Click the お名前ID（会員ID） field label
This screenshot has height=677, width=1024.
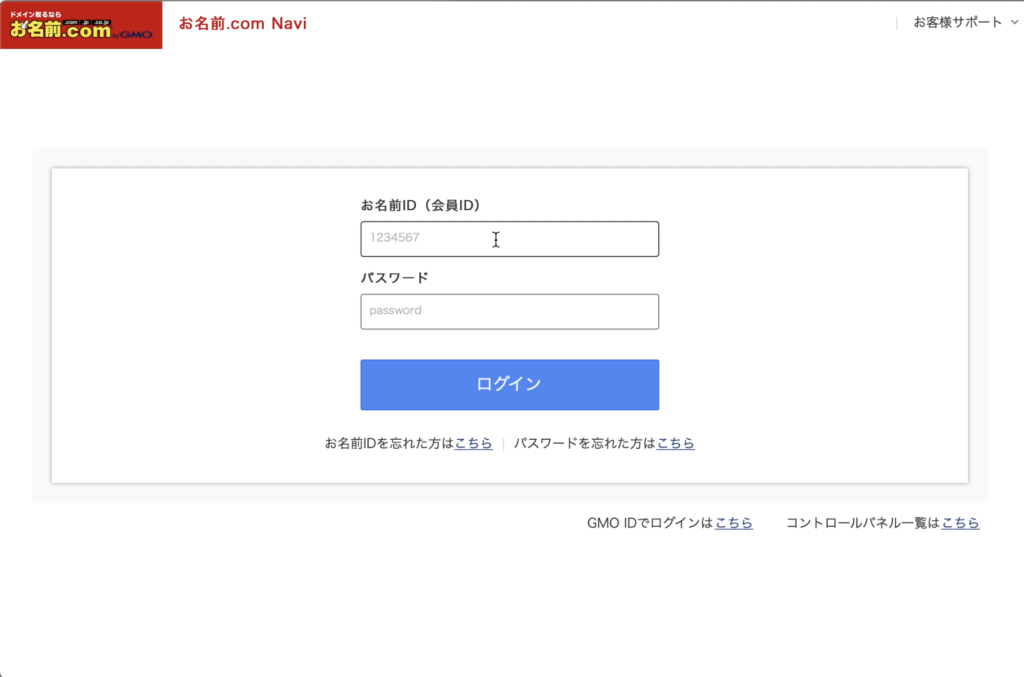[421, 205]
